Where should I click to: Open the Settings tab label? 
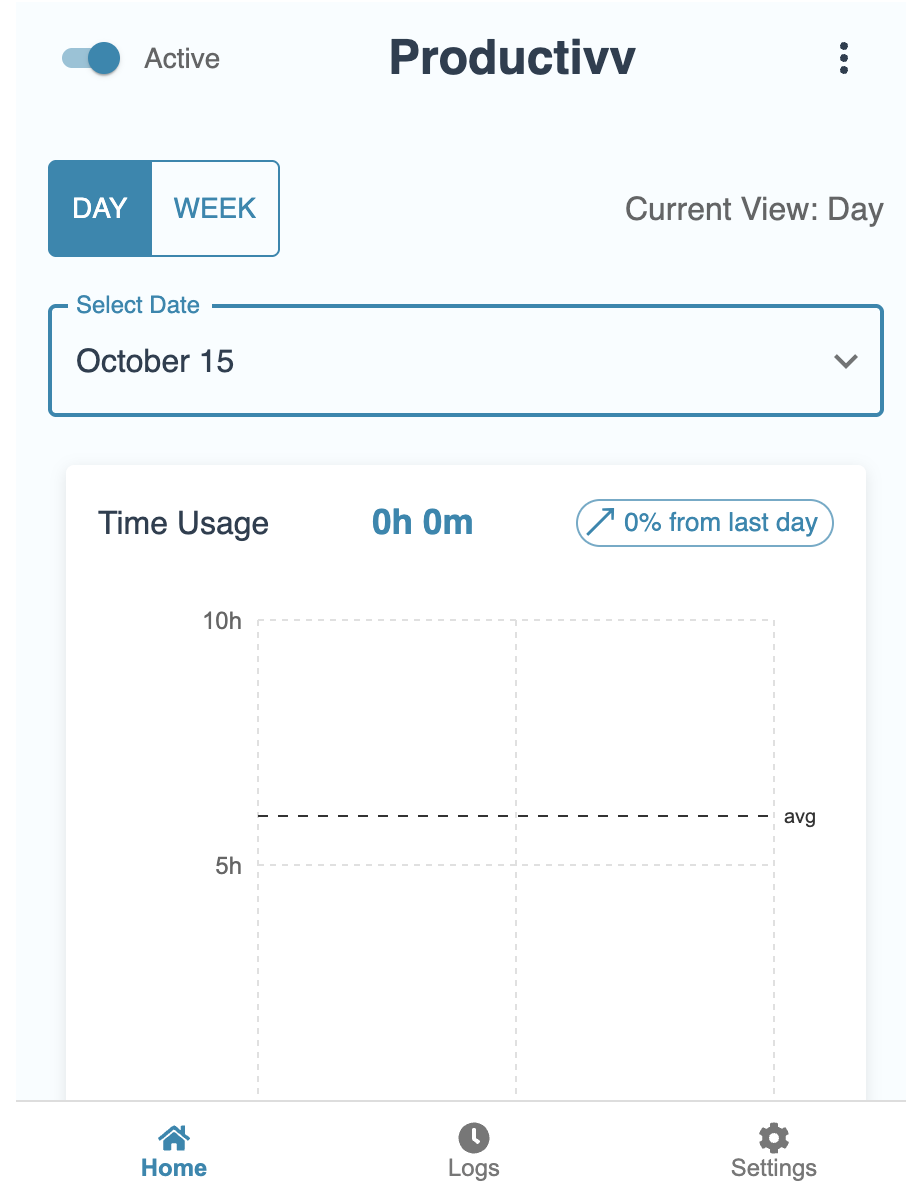coord(773,1168)
